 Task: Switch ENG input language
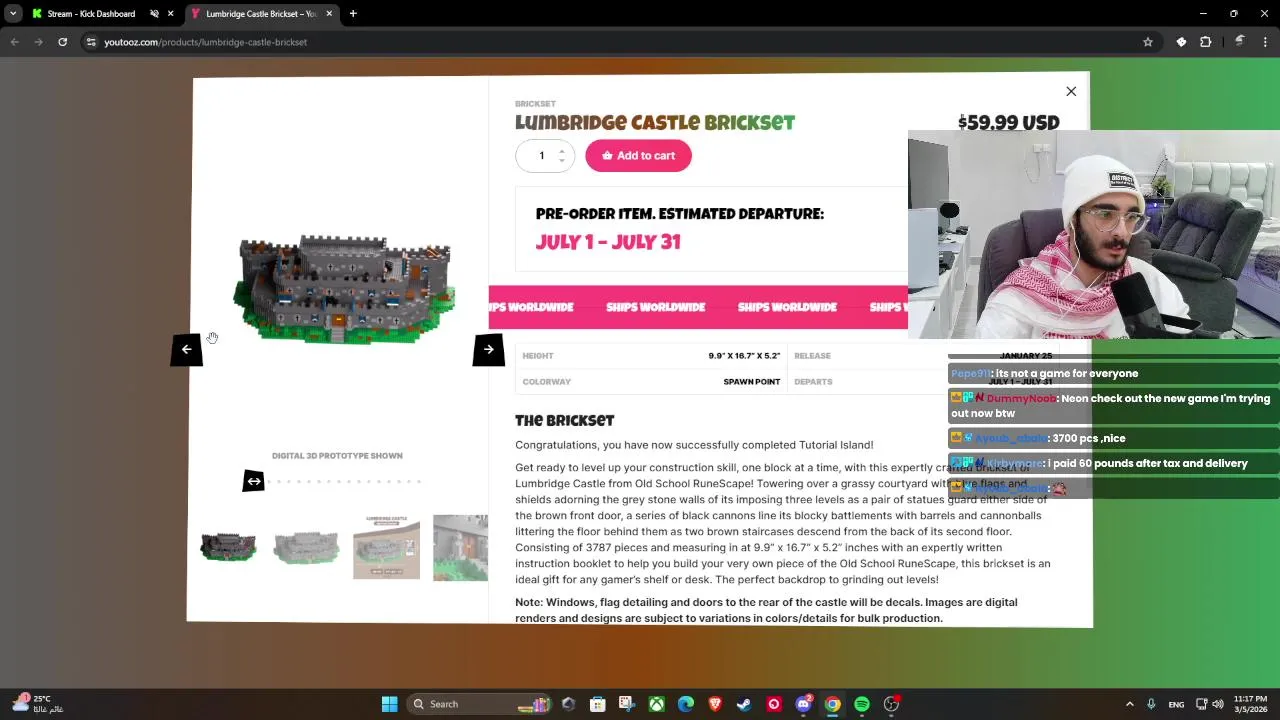click(1176, 704)
